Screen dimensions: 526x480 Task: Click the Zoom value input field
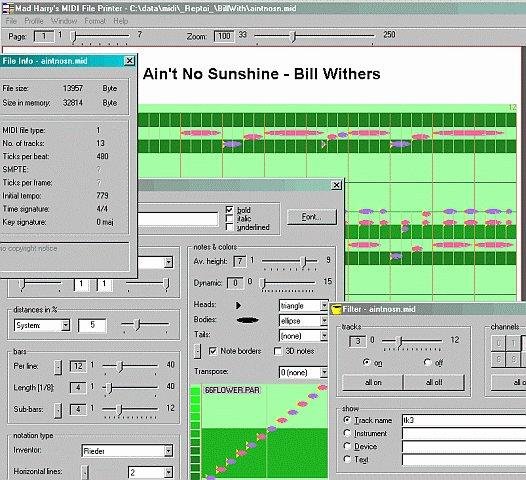[x=224, y=36]
